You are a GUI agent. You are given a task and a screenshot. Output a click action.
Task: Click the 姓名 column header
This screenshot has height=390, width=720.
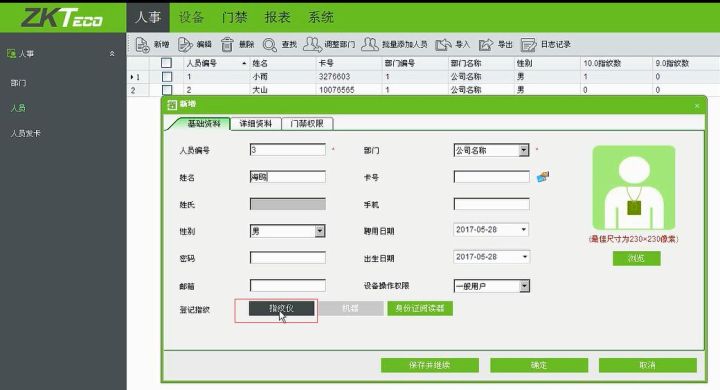[282, 63]
